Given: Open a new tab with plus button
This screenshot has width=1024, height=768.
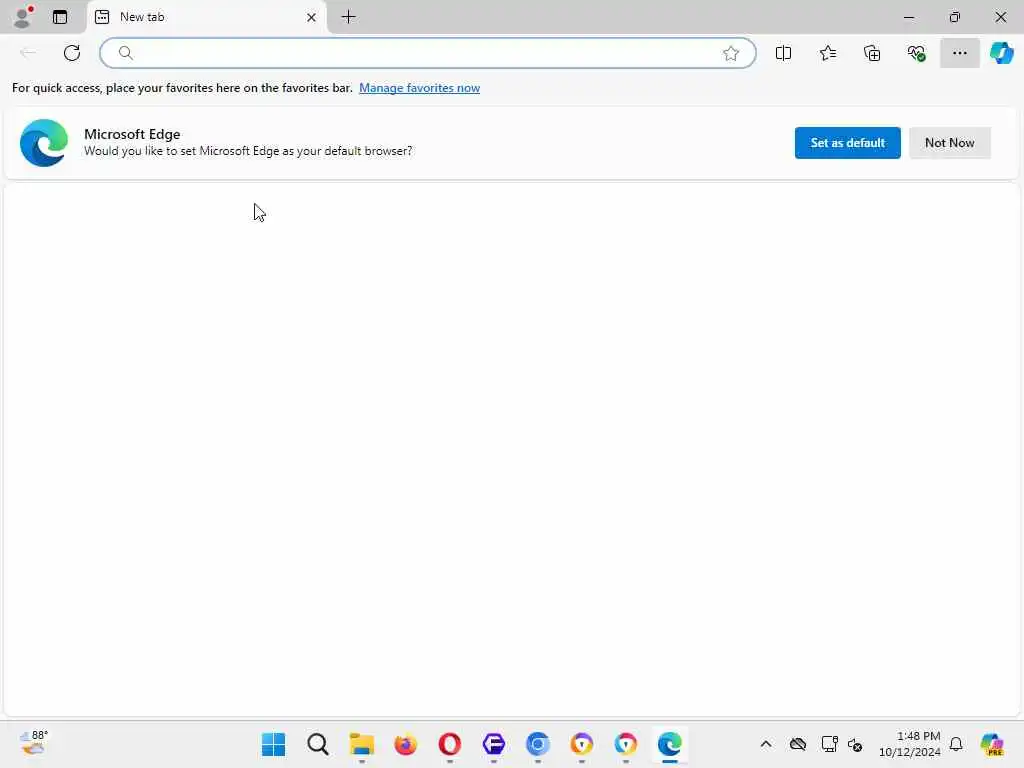Looking at the screenshot, I should tap(349, 17).
